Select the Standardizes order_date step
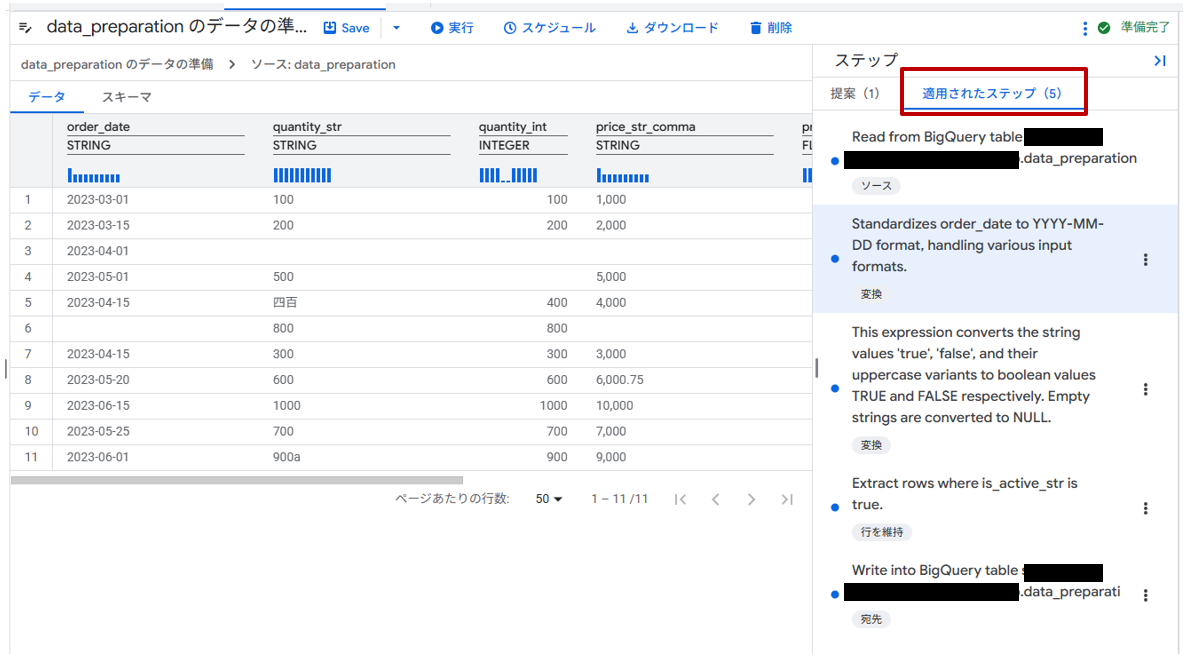This screenshot has height=666, width=1189. coord(995,259)
